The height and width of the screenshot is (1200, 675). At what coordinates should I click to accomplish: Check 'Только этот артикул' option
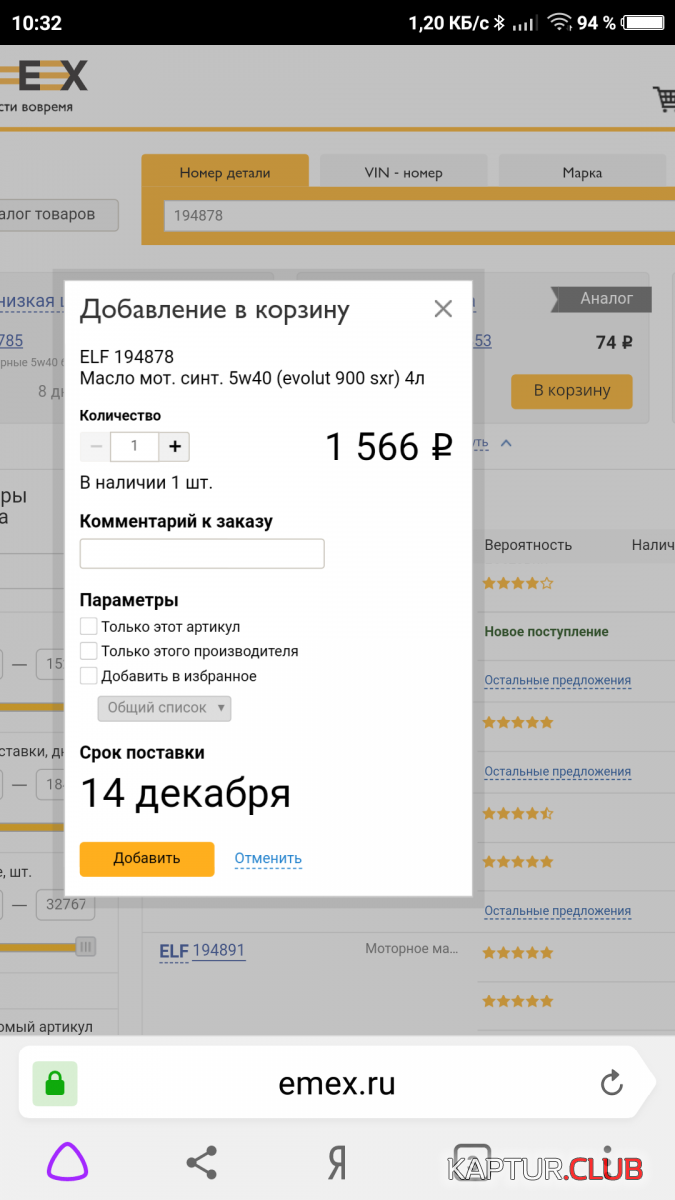pyautogui.click(x=89, y=627)
